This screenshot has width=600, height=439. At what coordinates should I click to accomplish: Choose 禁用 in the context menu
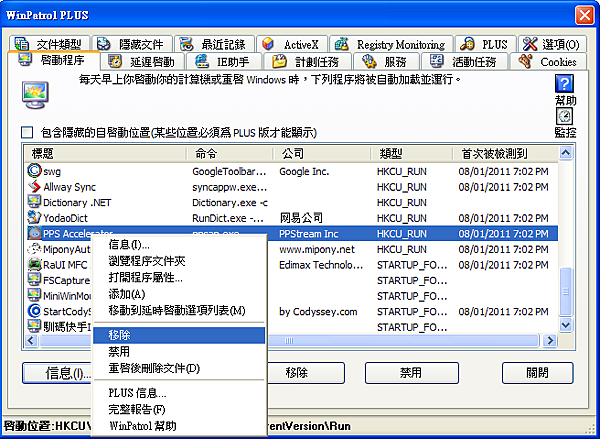coord(179,351)
